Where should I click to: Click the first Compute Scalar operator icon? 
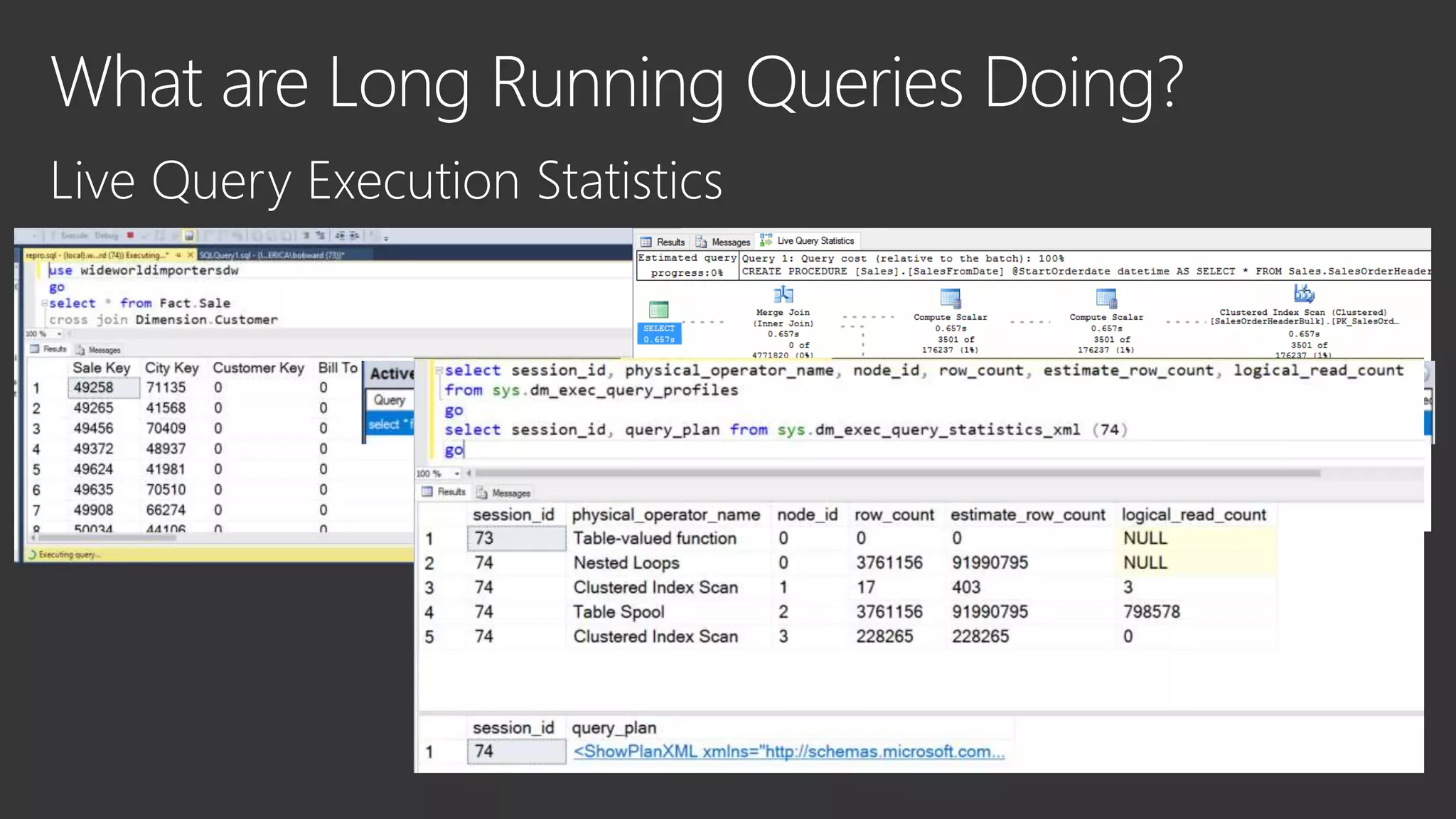pyautogui.click(x=950, y=298)
